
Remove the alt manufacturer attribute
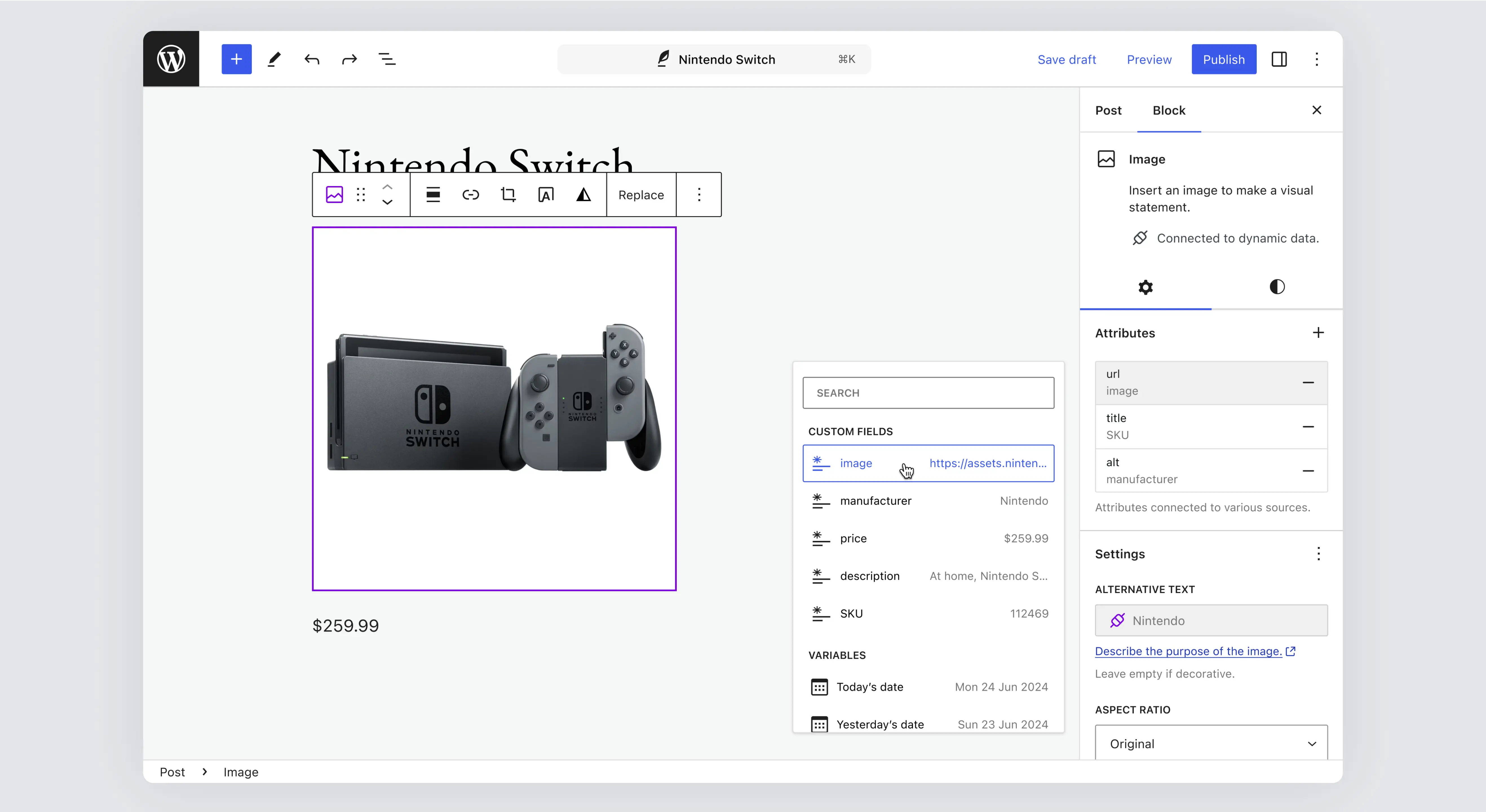[1308, 471]
